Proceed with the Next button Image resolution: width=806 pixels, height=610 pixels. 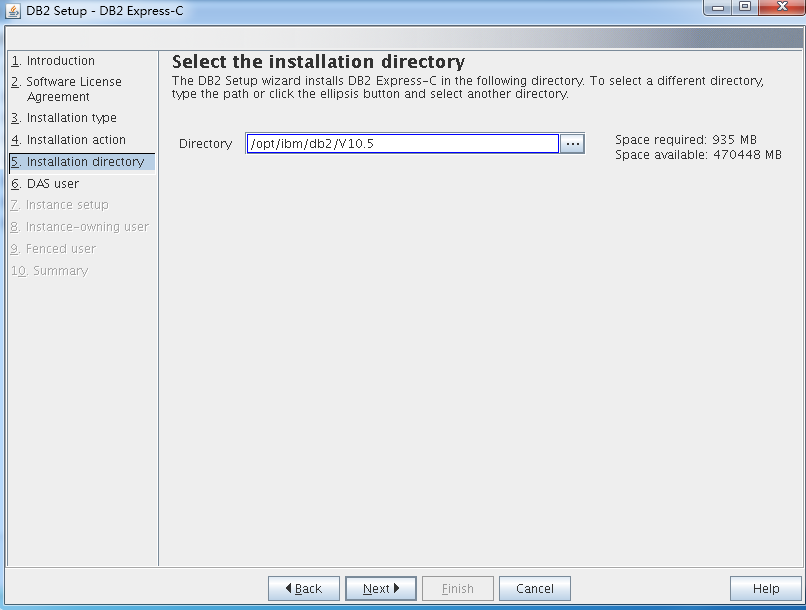381,588
